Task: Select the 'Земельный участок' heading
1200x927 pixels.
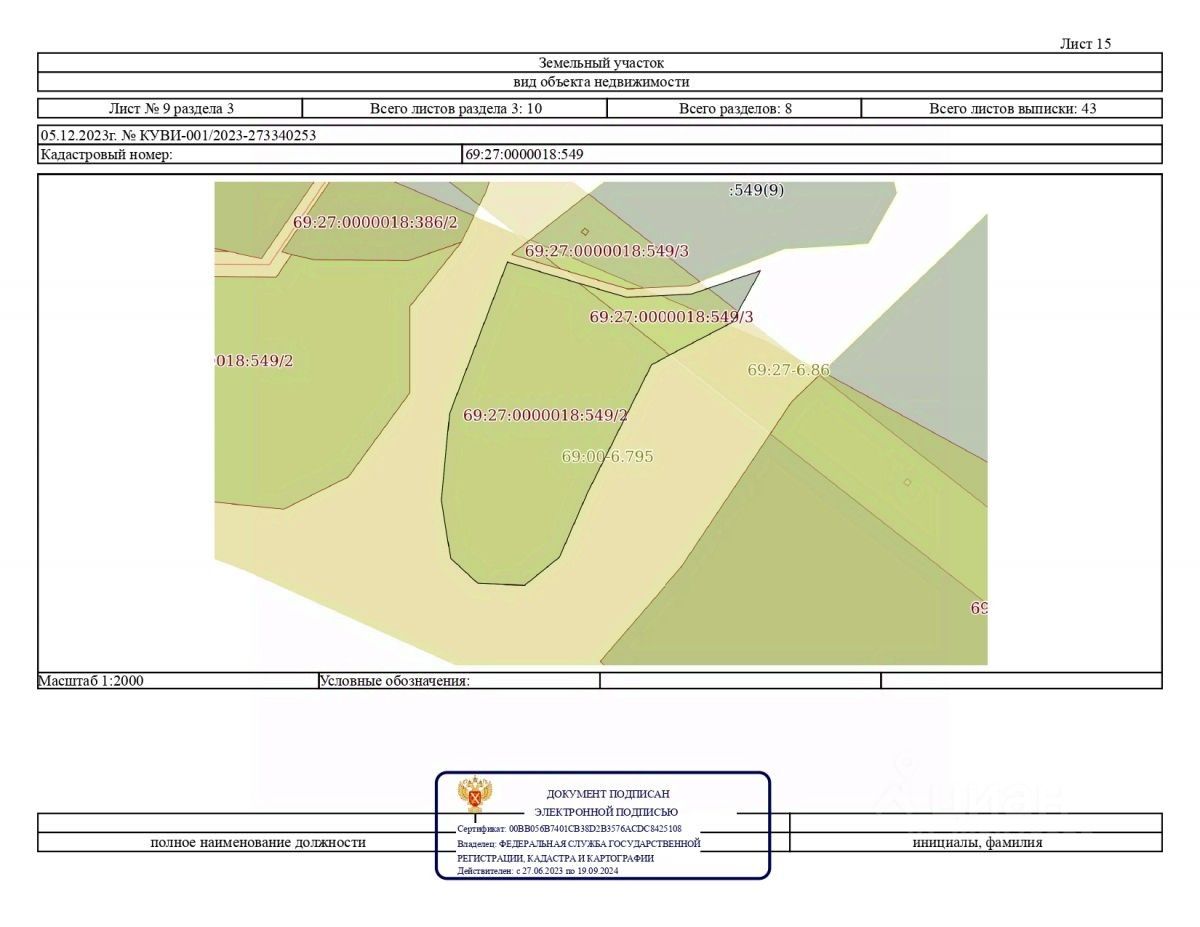Action: pyautogui.click(x=601, y=63)
